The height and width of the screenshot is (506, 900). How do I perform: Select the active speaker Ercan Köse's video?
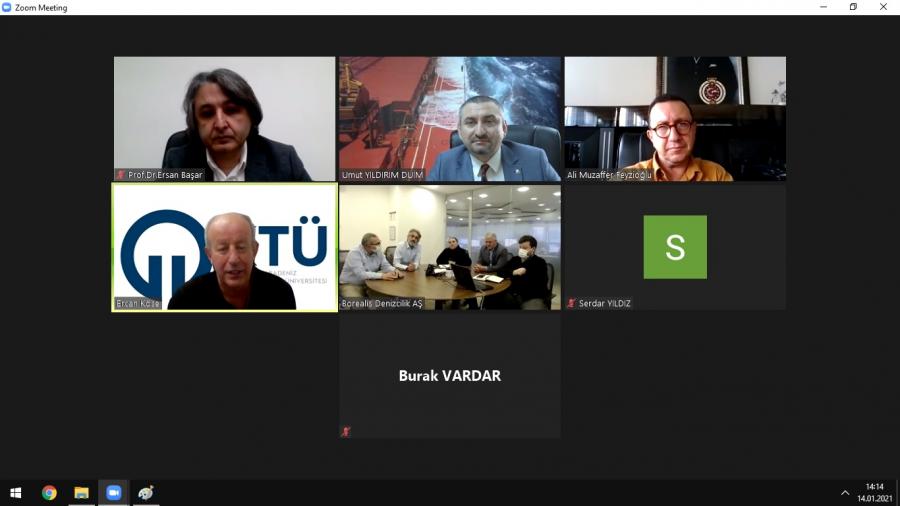click(x=224, y=247)
